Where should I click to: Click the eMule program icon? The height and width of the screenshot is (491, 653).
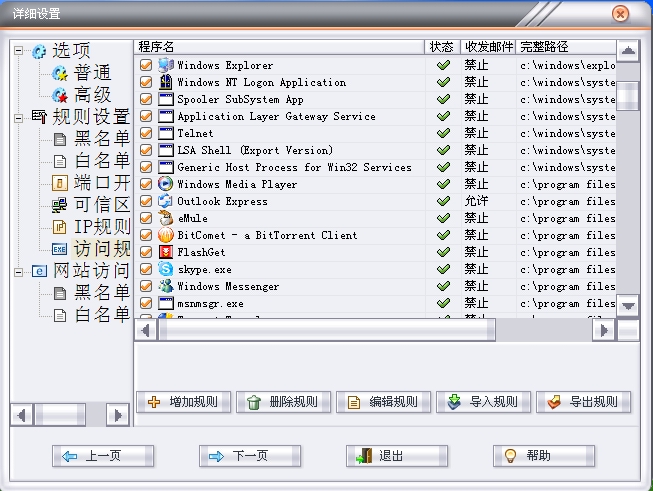point(166,218)
